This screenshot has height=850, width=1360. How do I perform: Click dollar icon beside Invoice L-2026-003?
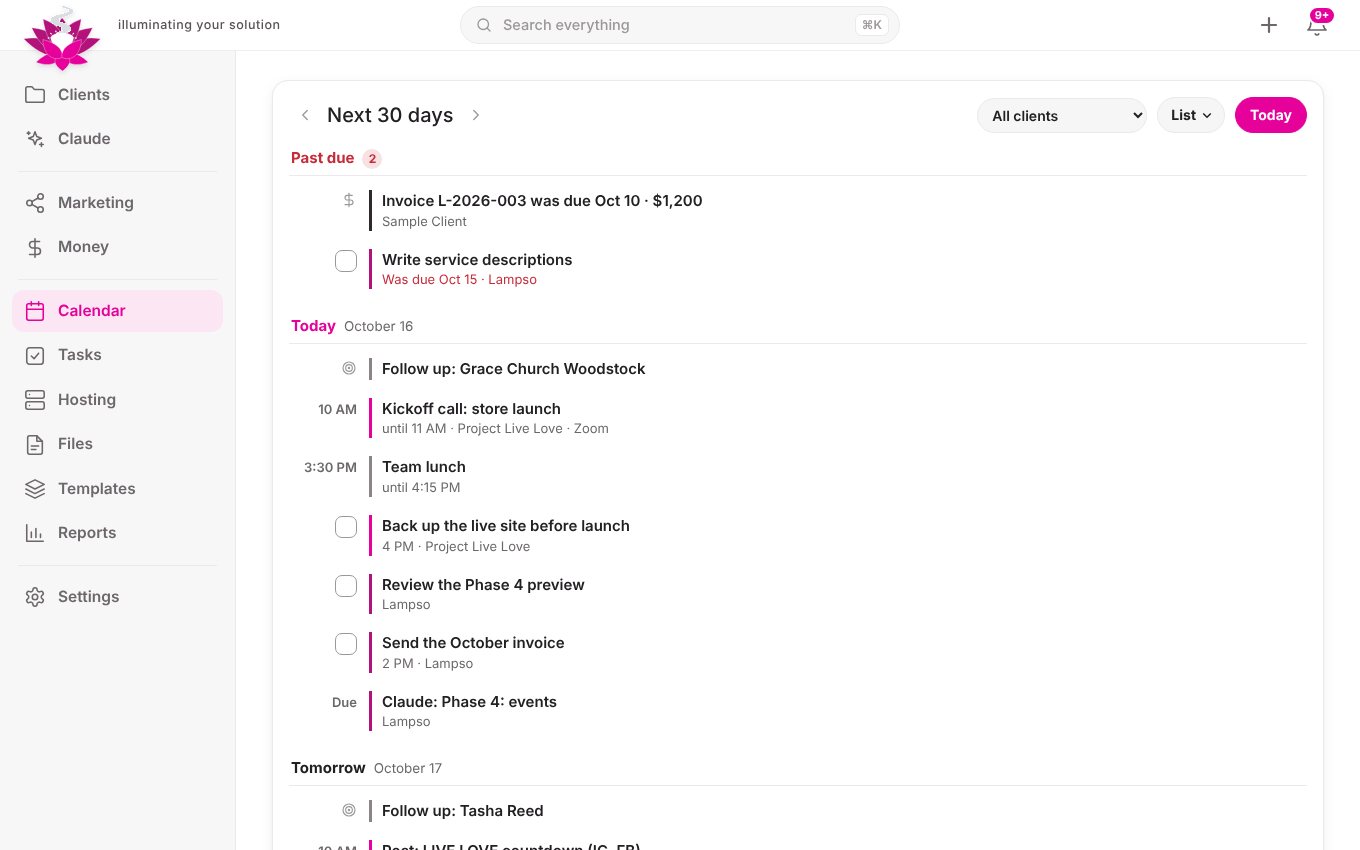[x=349, y=200]
